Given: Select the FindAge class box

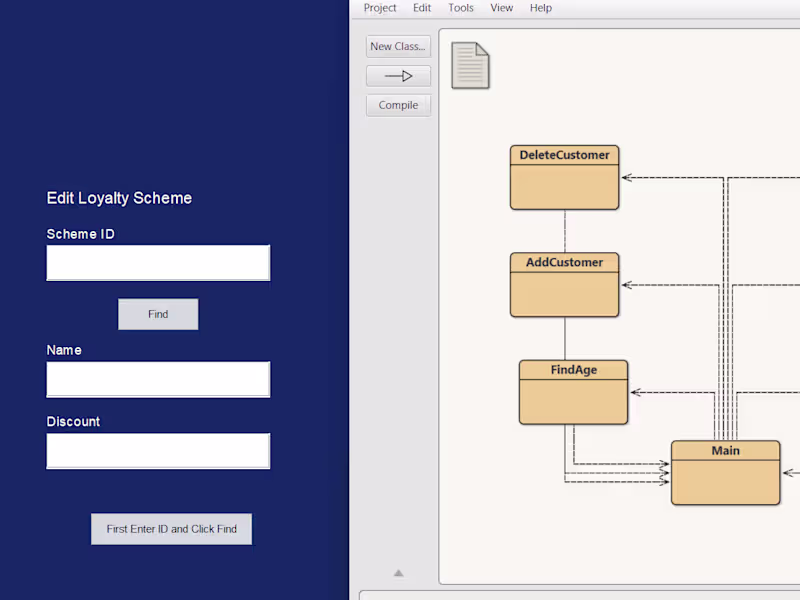Looking at the screenshot, I should pos(573,391).
